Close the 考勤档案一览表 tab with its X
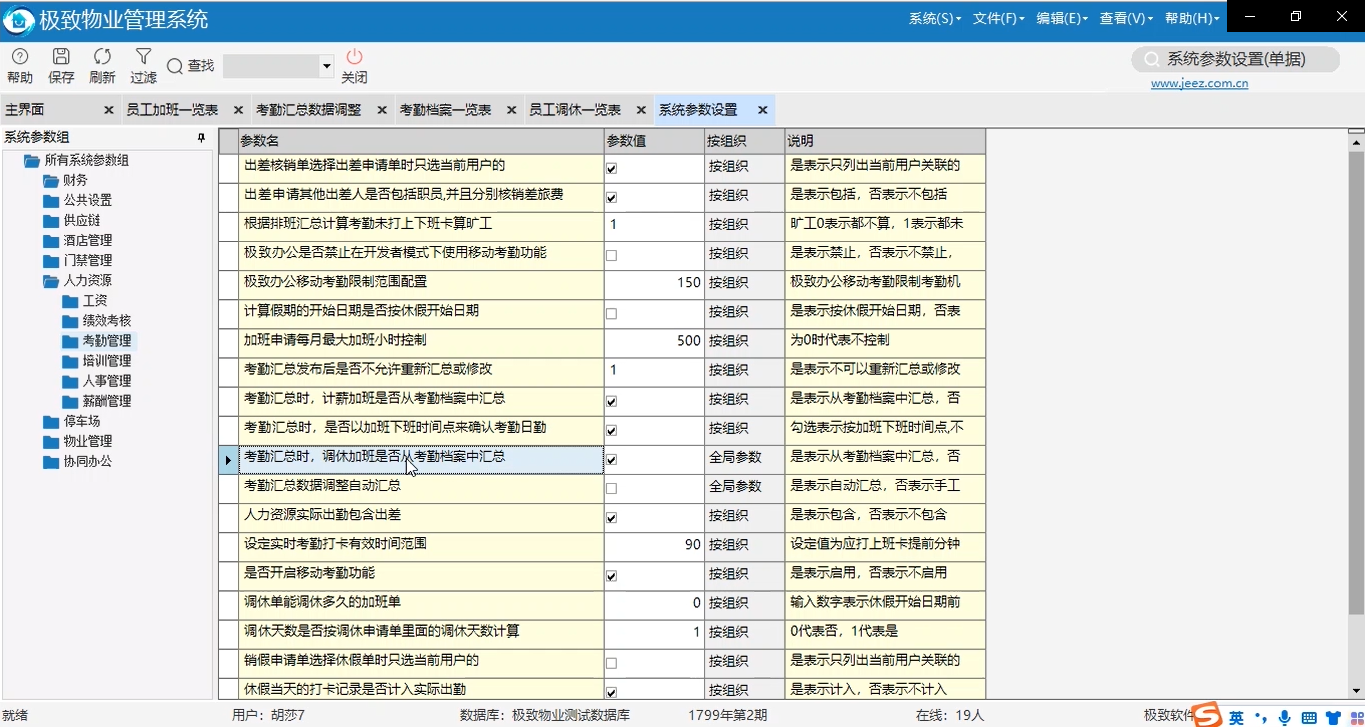 511,110
